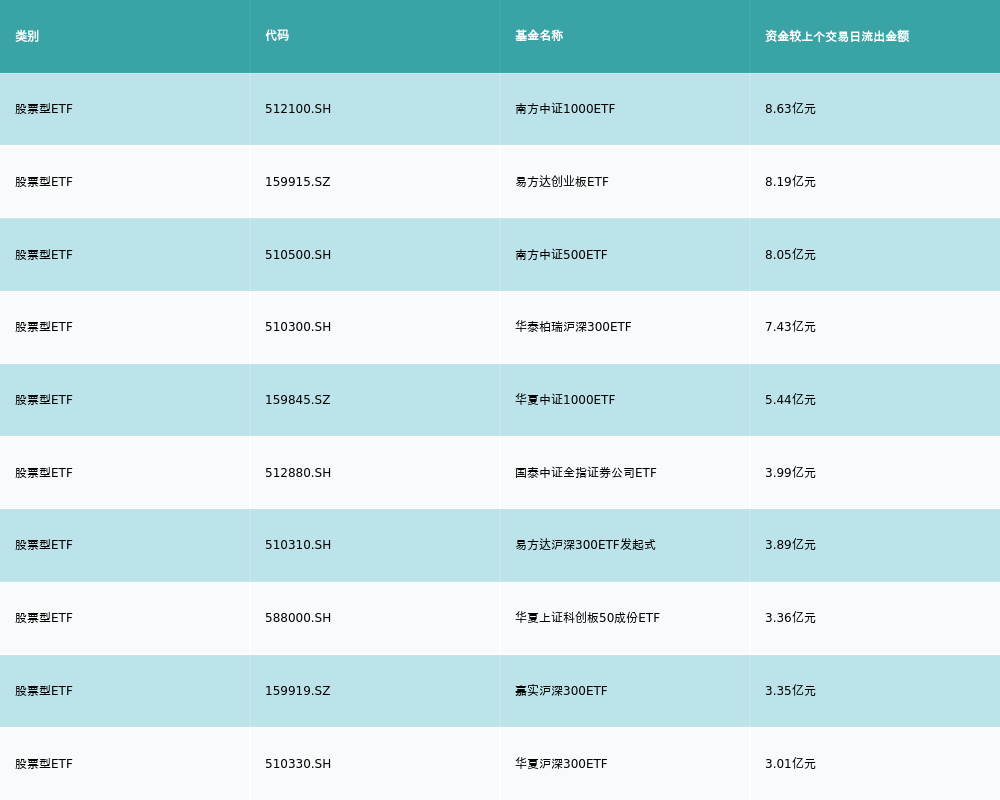
Task: Select fund name 华泰柏瑞沪深300ETF
Action: [573, 327]
